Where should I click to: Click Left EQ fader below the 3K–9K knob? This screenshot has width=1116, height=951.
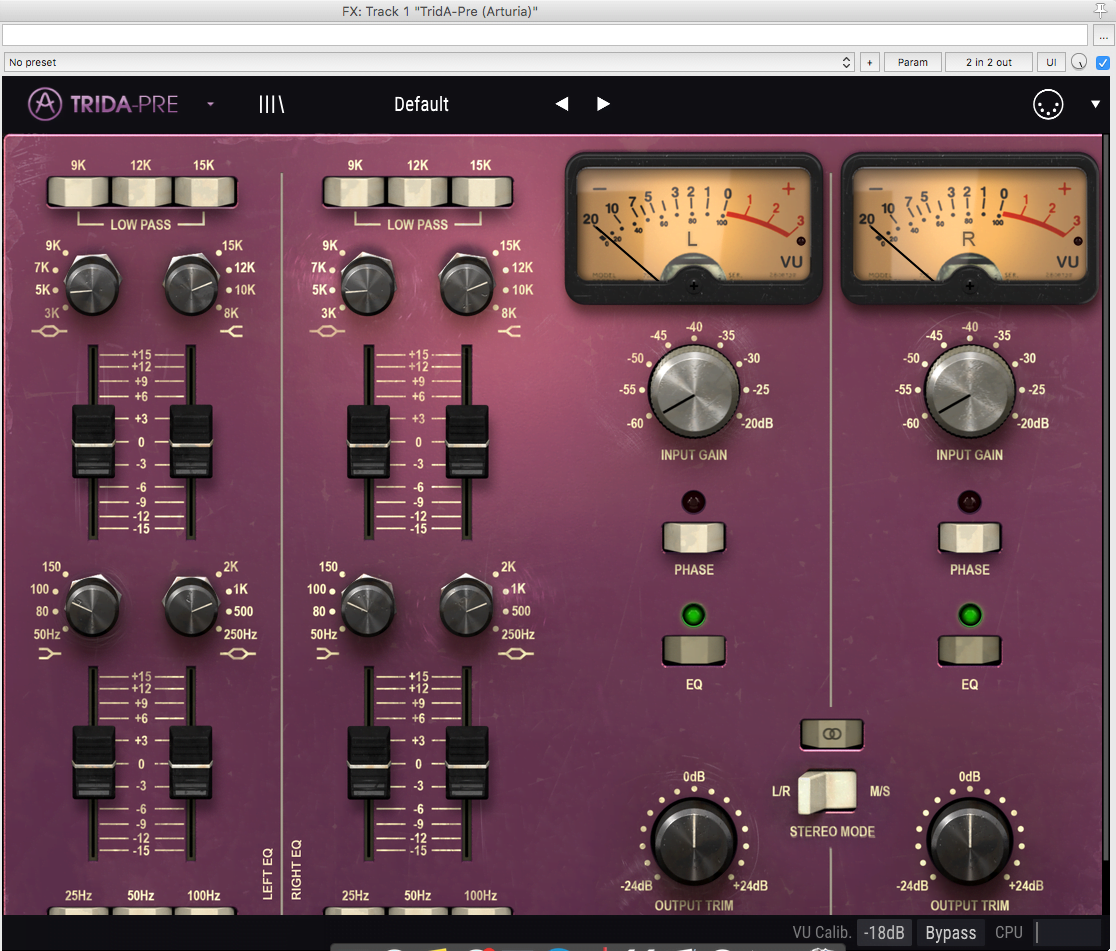tap(93, 441)
